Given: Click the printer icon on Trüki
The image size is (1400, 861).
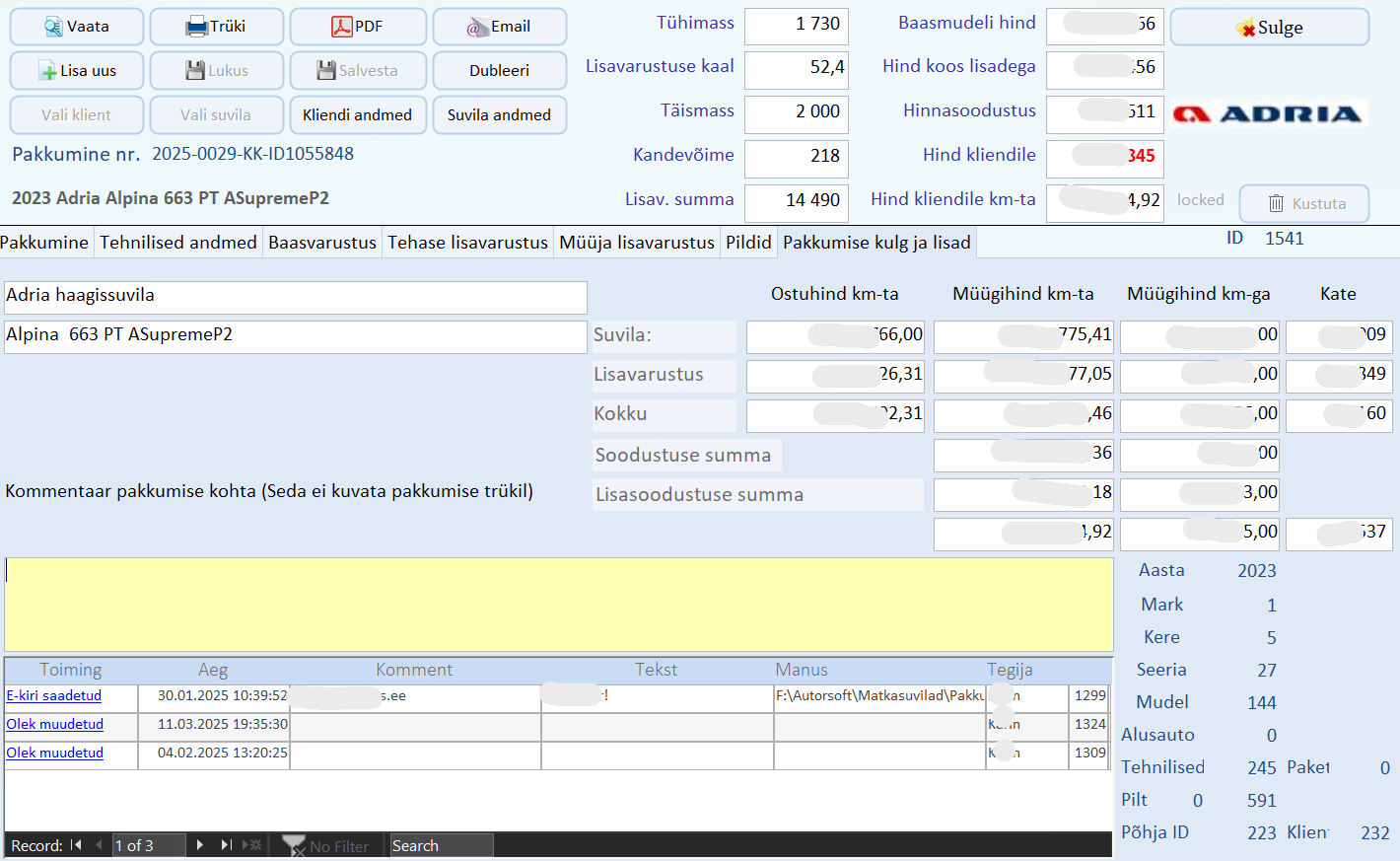Looking at the screenshot, I should point(197,27).
